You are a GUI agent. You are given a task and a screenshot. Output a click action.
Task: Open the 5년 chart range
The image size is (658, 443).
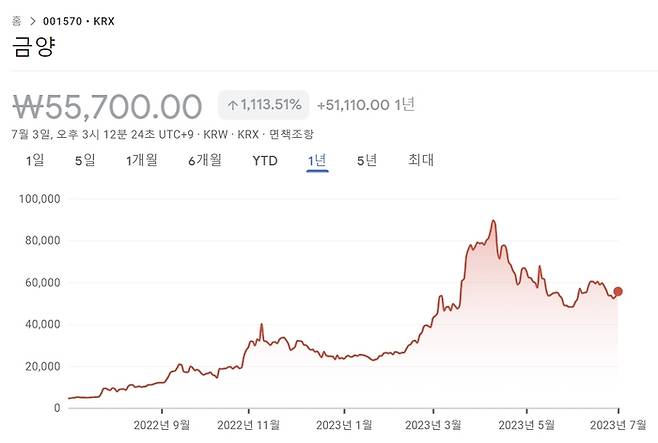367,160
